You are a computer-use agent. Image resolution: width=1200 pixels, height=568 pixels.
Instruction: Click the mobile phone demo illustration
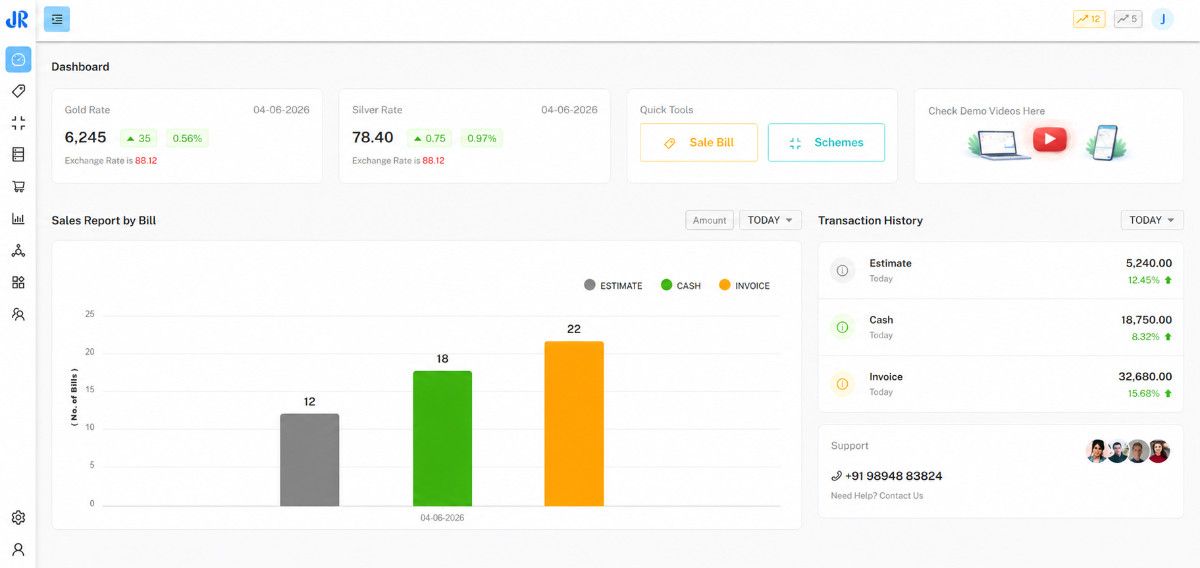tap(1105, 141)
